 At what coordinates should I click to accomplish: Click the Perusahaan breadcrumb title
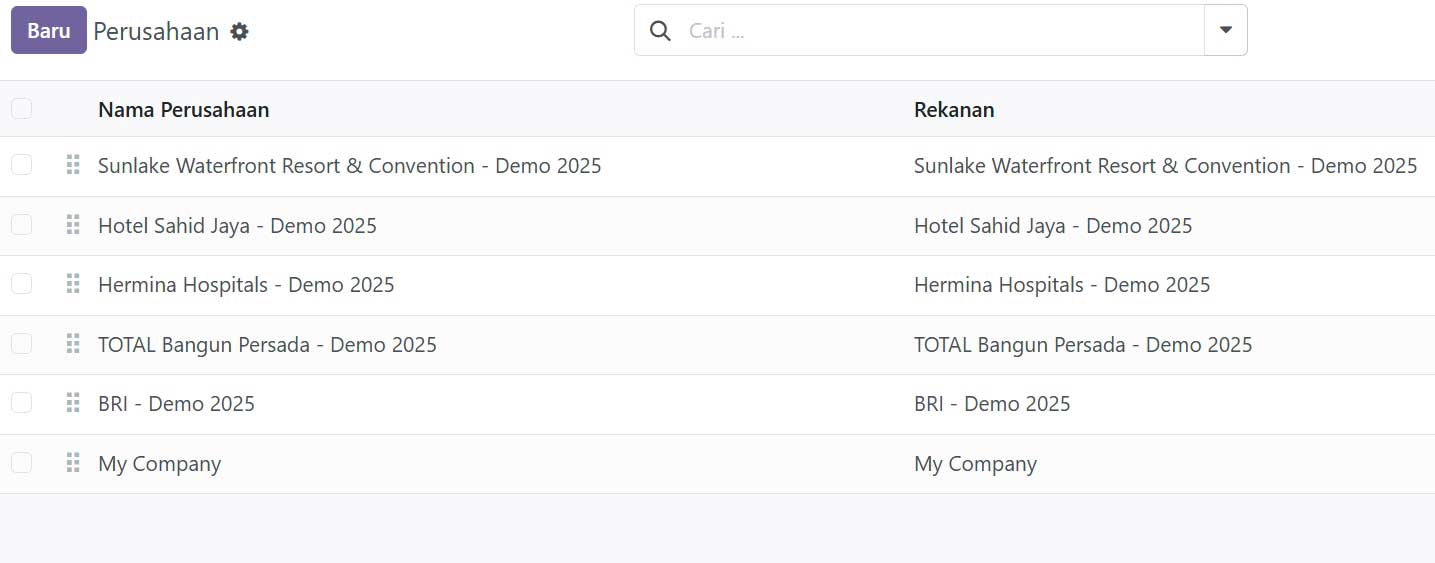156,31
